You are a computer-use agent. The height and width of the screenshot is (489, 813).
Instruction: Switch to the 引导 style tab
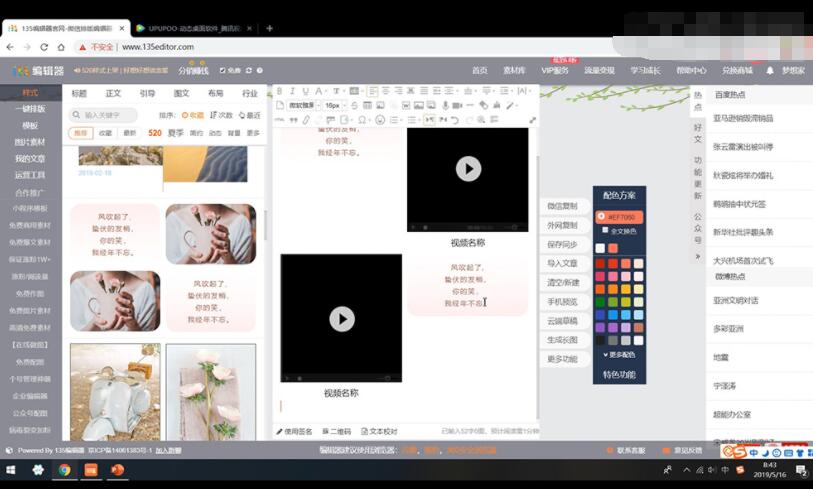click(147, 93)
